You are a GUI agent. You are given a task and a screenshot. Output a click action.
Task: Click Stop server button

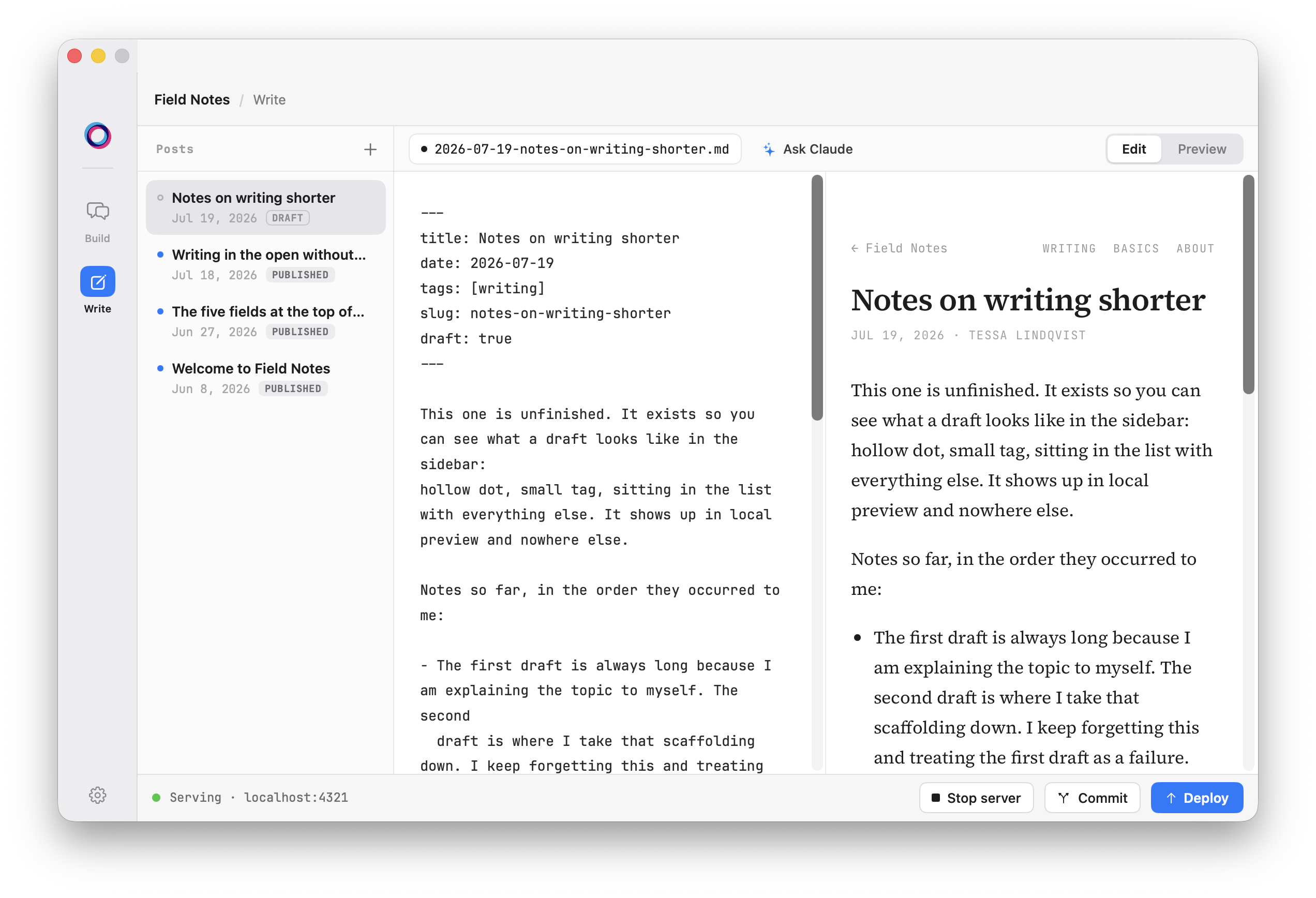(x=976, y=797)
